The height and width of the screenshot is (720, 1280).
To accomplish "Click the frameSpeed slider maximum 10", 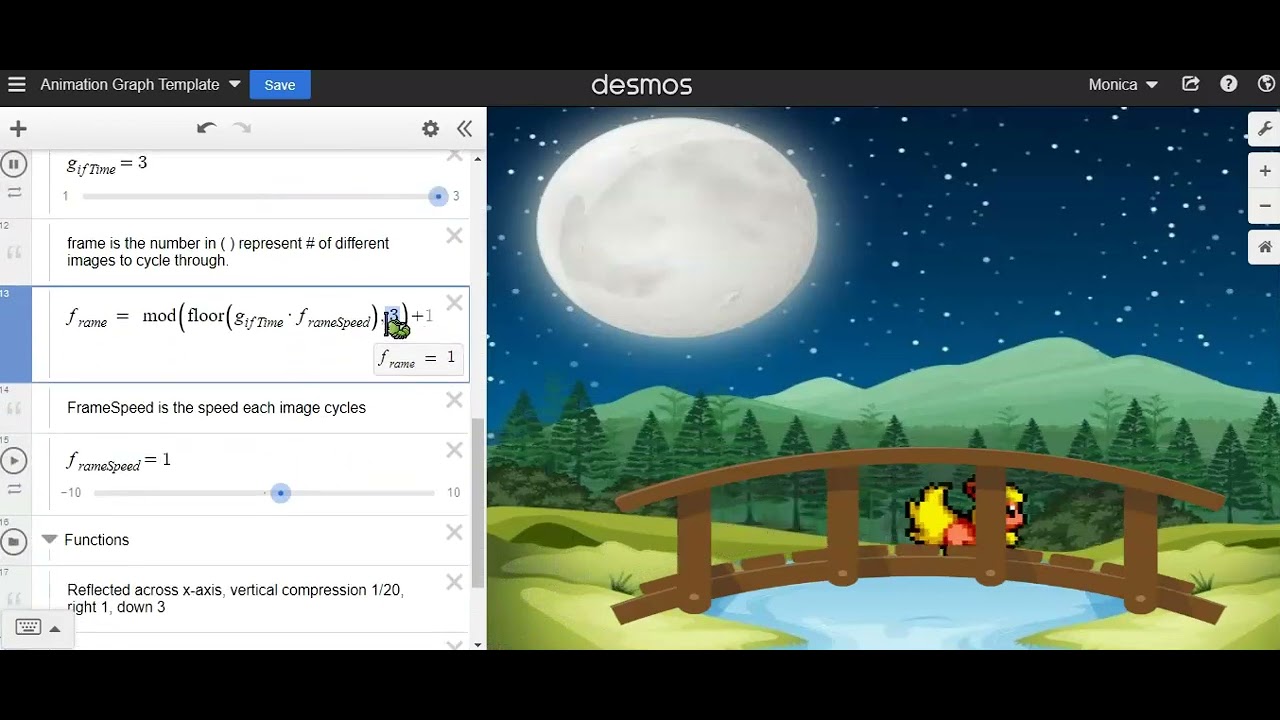I will 453,493.
